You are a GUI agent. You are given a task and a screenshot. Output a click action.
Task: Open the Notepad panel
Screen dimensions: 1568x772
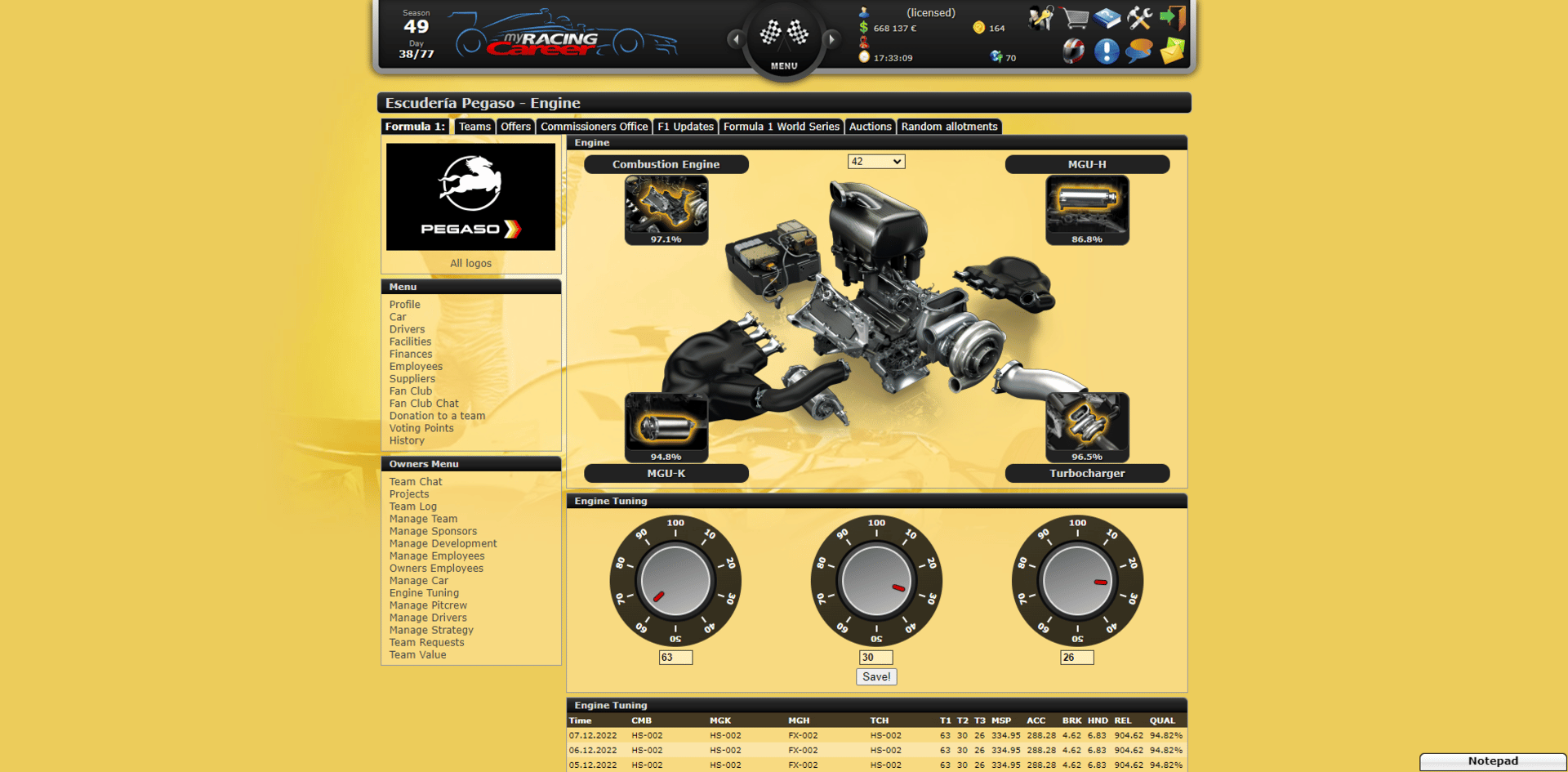click(1493, 761)
